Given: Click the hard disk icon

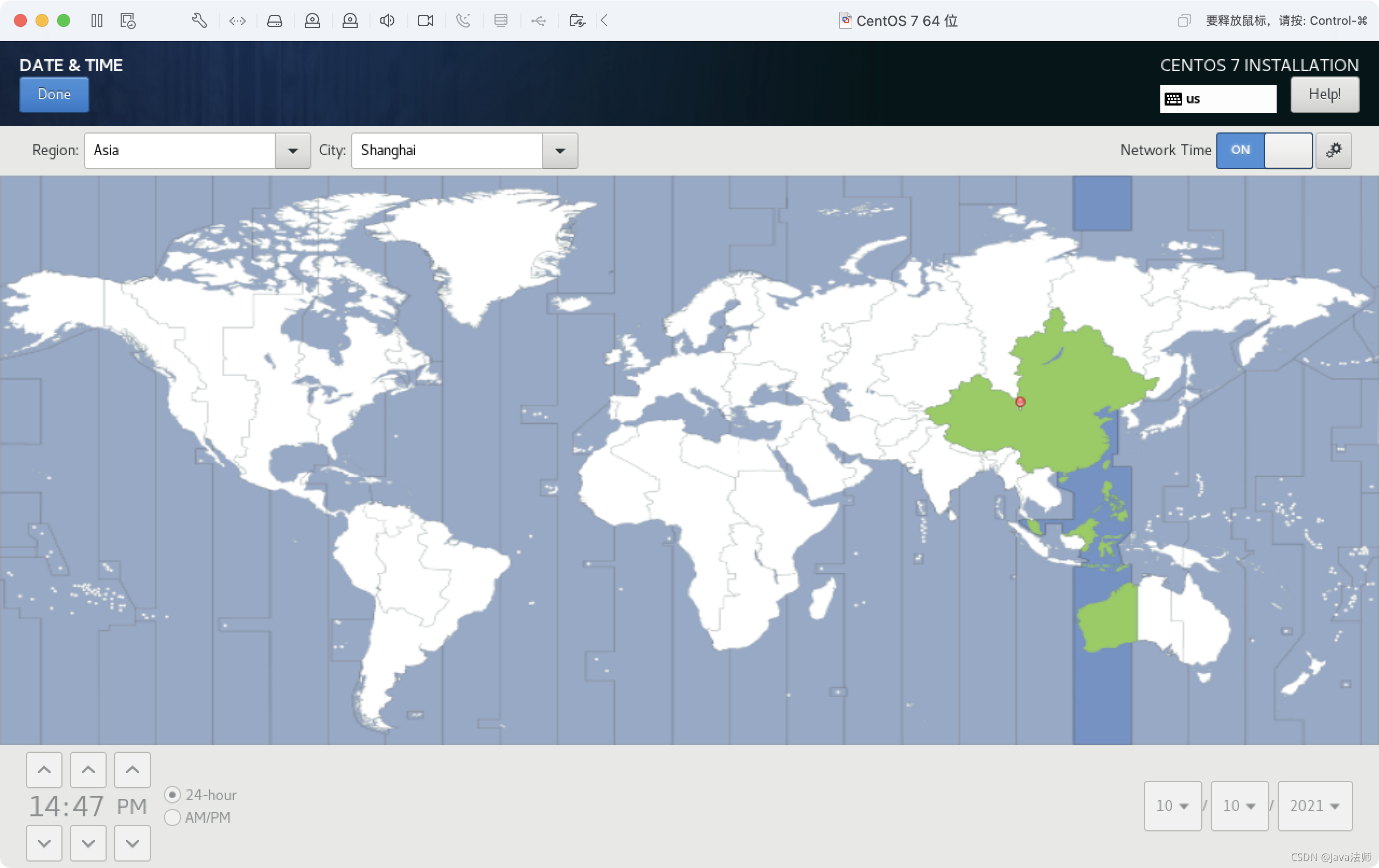Looking at the screenshot, I should pos(275,21).
